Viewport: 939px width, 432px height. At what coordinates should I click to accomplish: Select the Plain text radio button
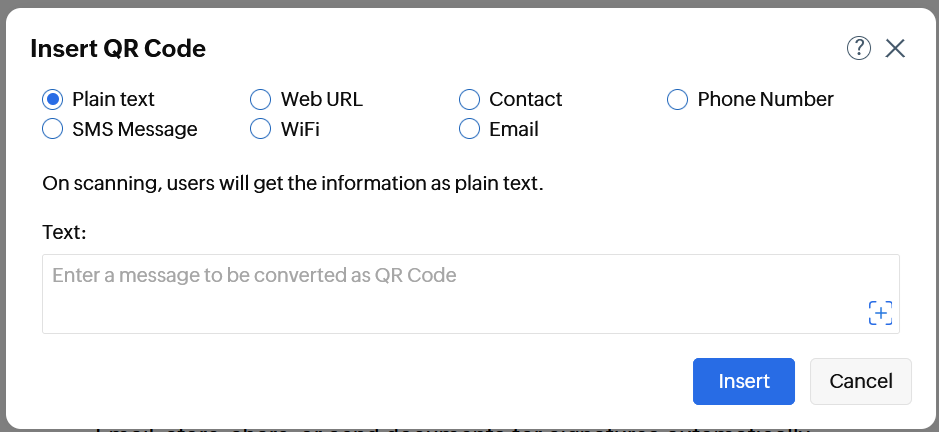tap(52, 99)
